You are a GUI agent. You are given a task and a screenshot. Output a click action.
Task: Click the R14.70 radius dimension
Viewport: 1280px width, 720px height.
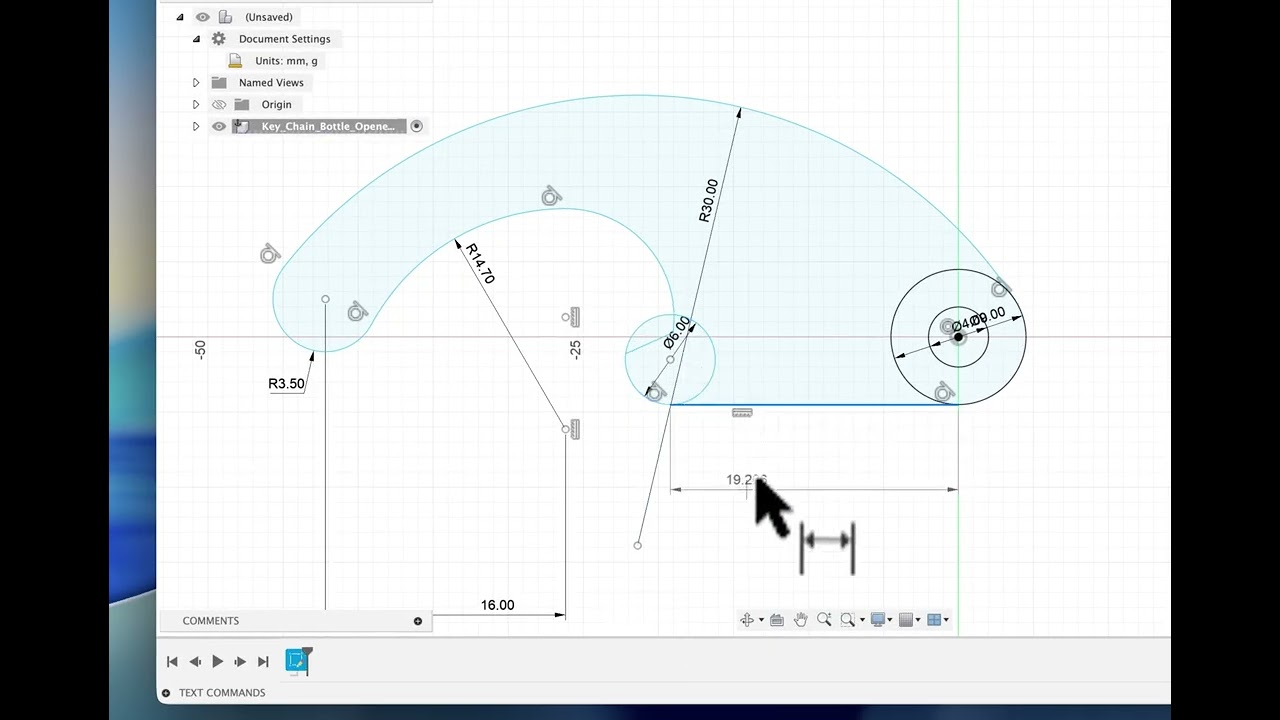coord(481,264)
